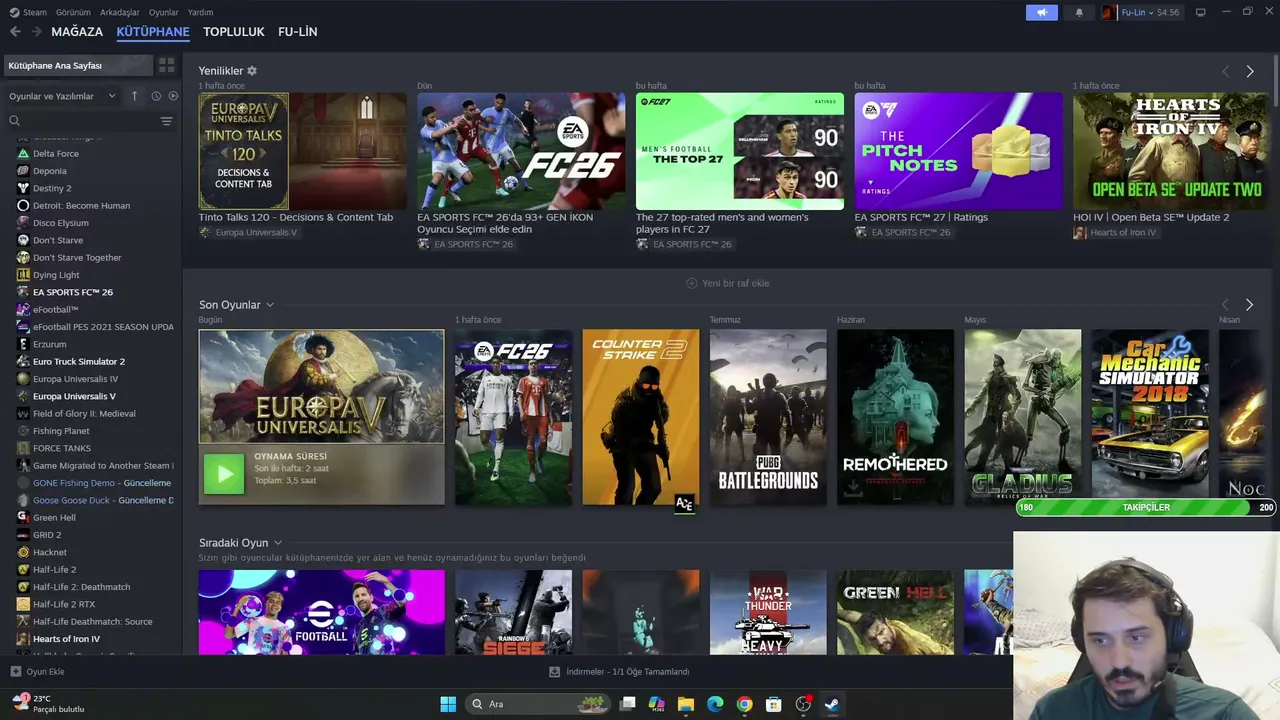The height and width of the screenshot is (720, 1280).
Task: Open Counter-Strike 2 cover thumbnail
Action: pos(641,417)
